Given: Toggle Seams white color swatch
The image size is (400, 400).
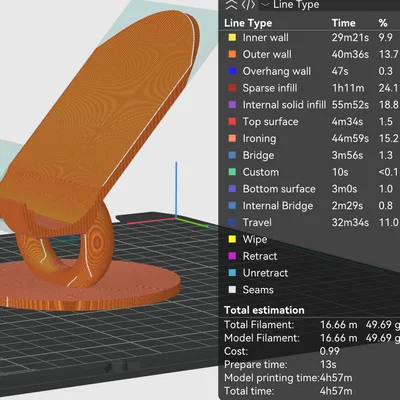Looking at the screenshot, I should (x=232, y=289).
